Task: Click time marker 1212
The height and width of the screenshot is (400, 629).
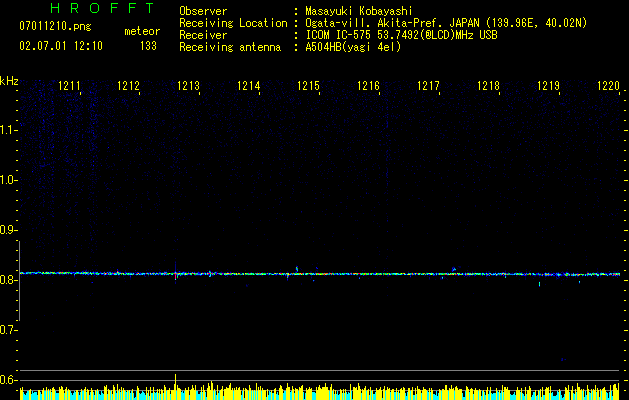Action: (128, 86)
